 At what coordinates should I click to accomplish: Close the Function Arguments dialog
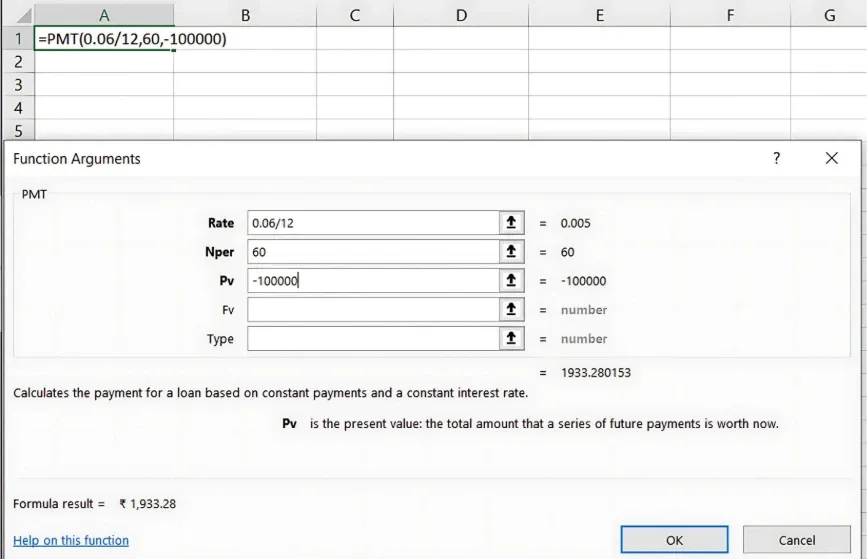[831, 158]
